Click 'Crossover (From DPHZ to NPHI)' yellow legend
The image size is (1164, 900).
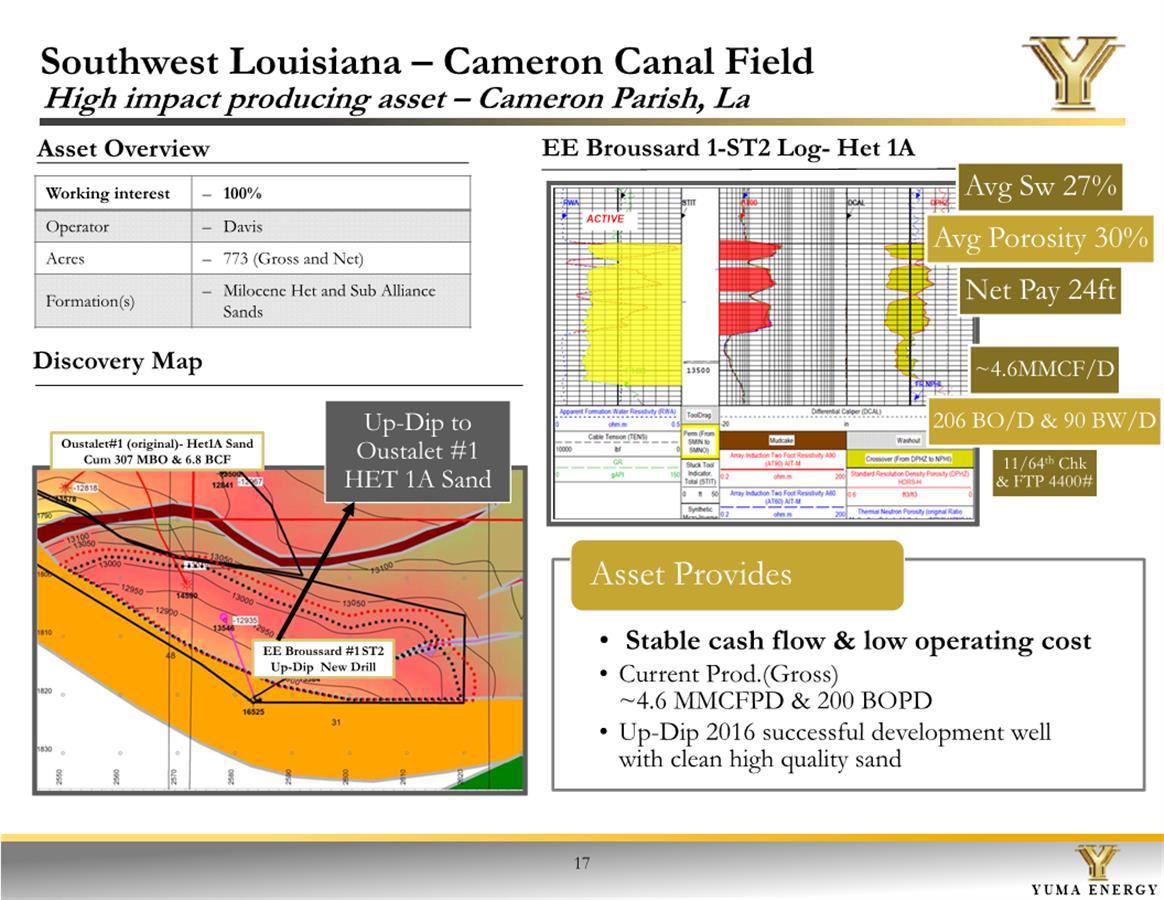coord(909,459)
